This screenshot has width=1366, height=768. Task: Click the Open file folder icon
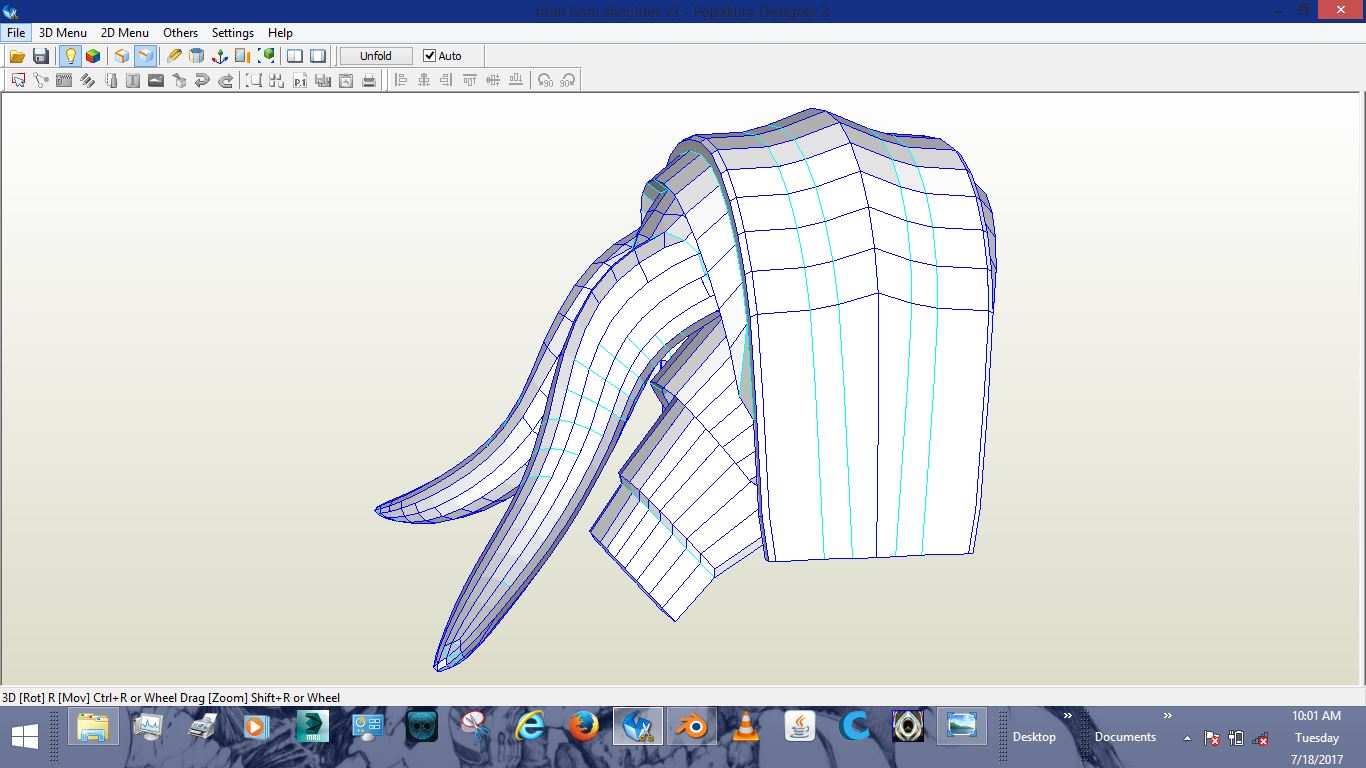pos(17,56)
